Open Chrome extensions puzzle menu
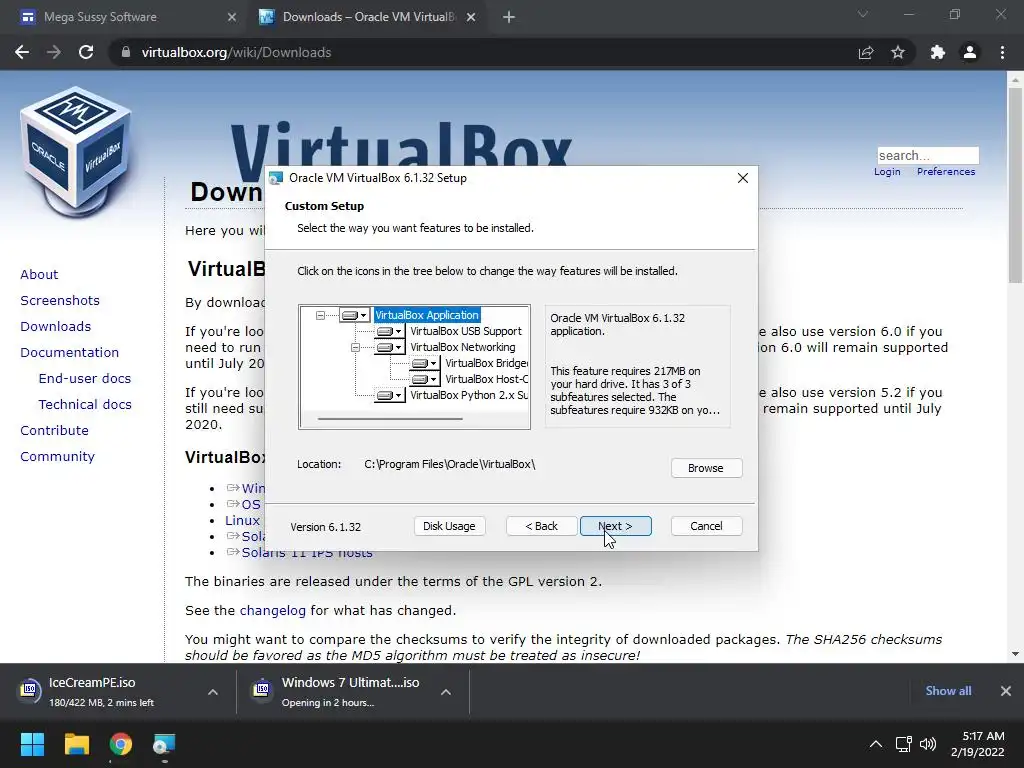Image resolution: width=1024 pixels, height=768 pixels. (938, 52)
